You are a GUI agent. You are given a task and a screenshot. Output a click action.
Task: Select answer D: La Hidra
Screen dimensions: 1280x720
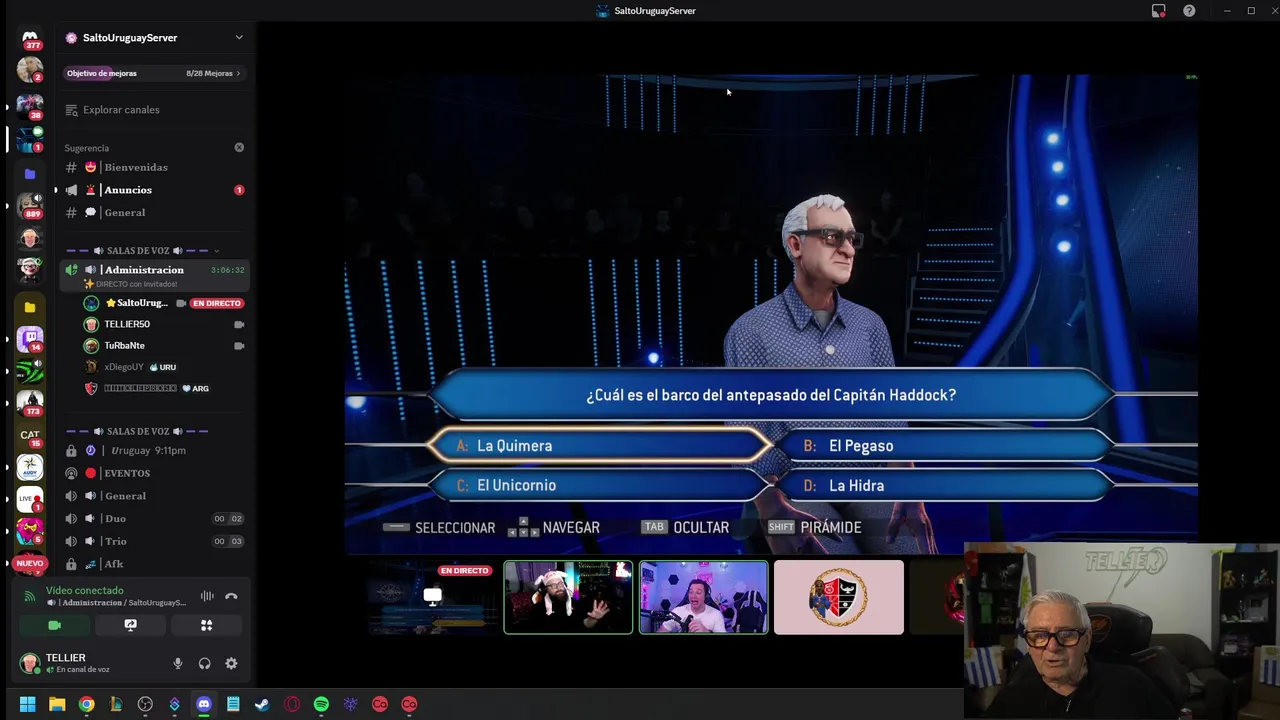[x=945, y=485]
